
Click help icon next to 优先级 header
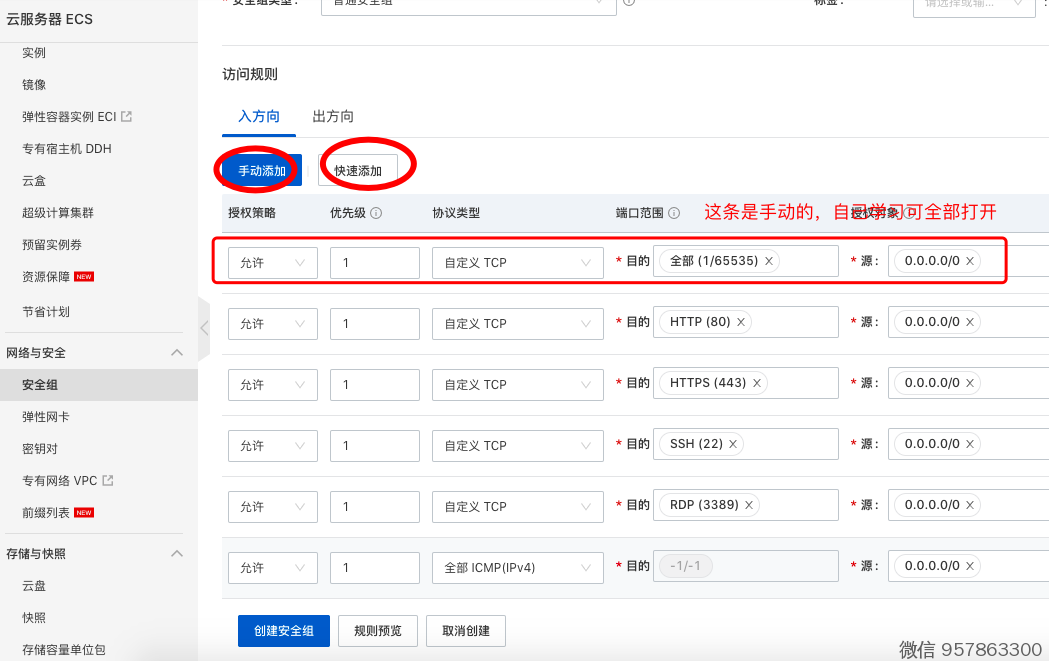click(x=377, y=213)
